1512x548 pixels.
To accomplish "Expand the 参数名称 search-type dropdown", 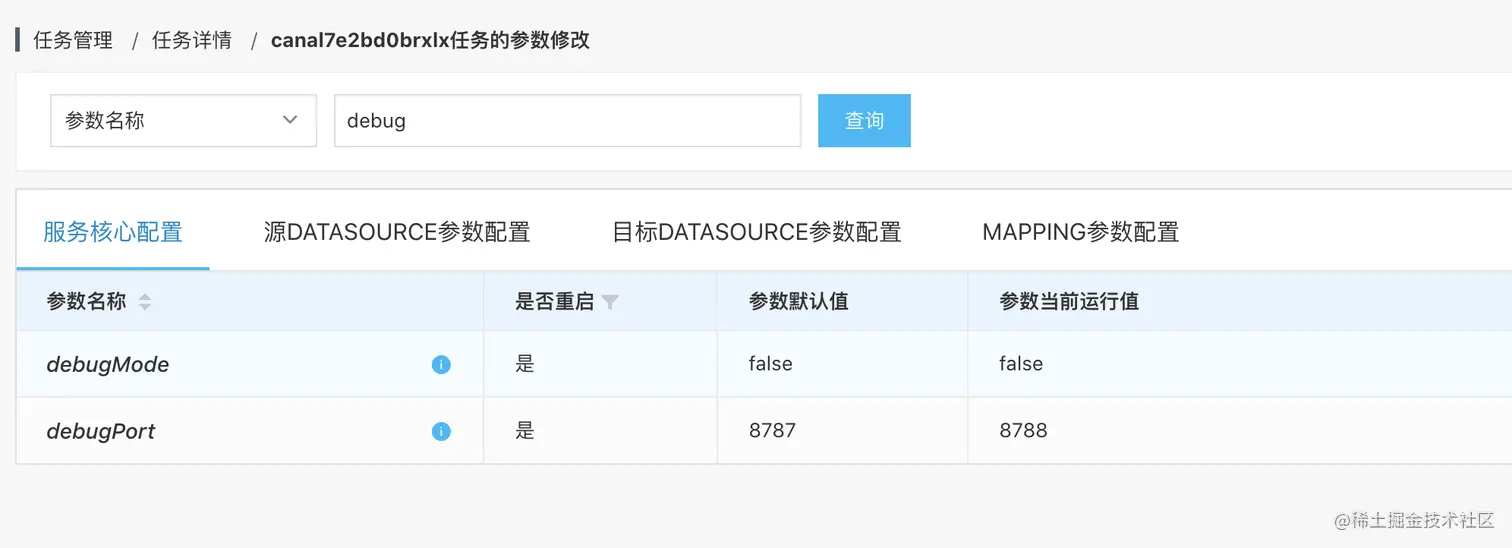I will click(184, 121).
